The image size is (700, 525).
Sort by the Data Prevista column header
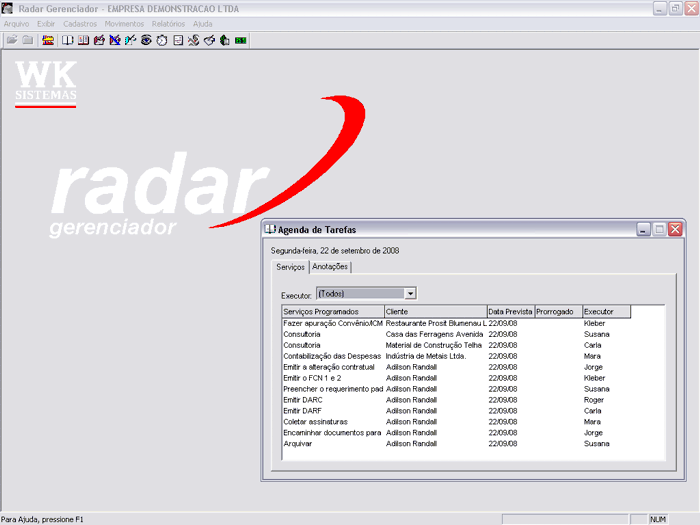510,312
